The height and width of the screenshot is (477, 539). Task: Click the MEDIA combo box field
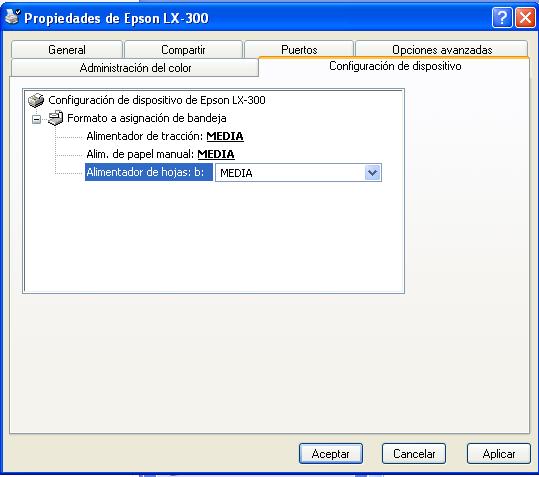[x=298, y=173]
